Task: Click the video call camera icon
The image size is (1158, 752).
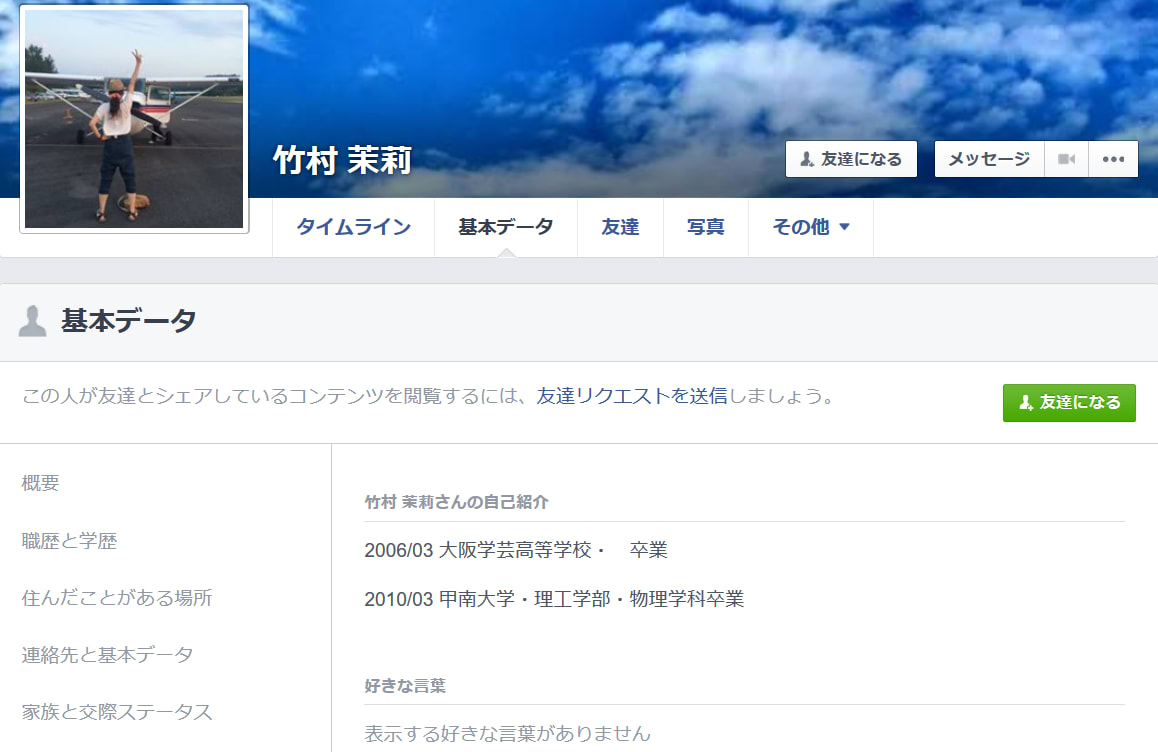Action: 1066,159
